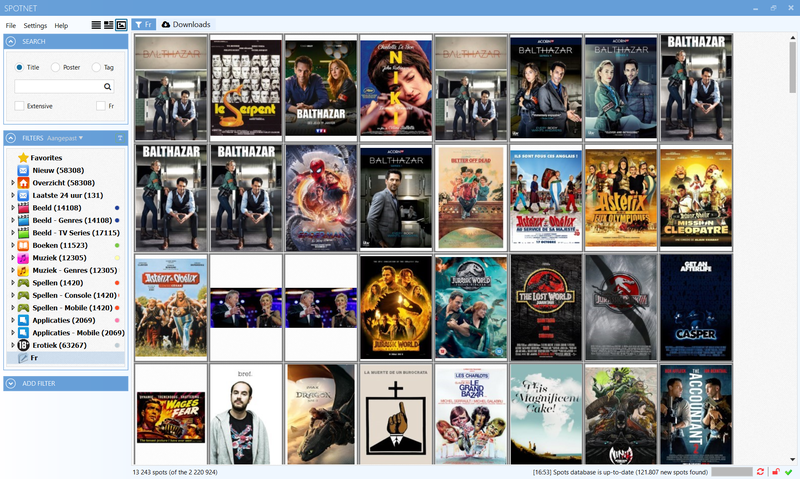Click the Beeld - Genres film icon
Screen dimensions: 800x479
pyautogui.click(x=23, y=220)
